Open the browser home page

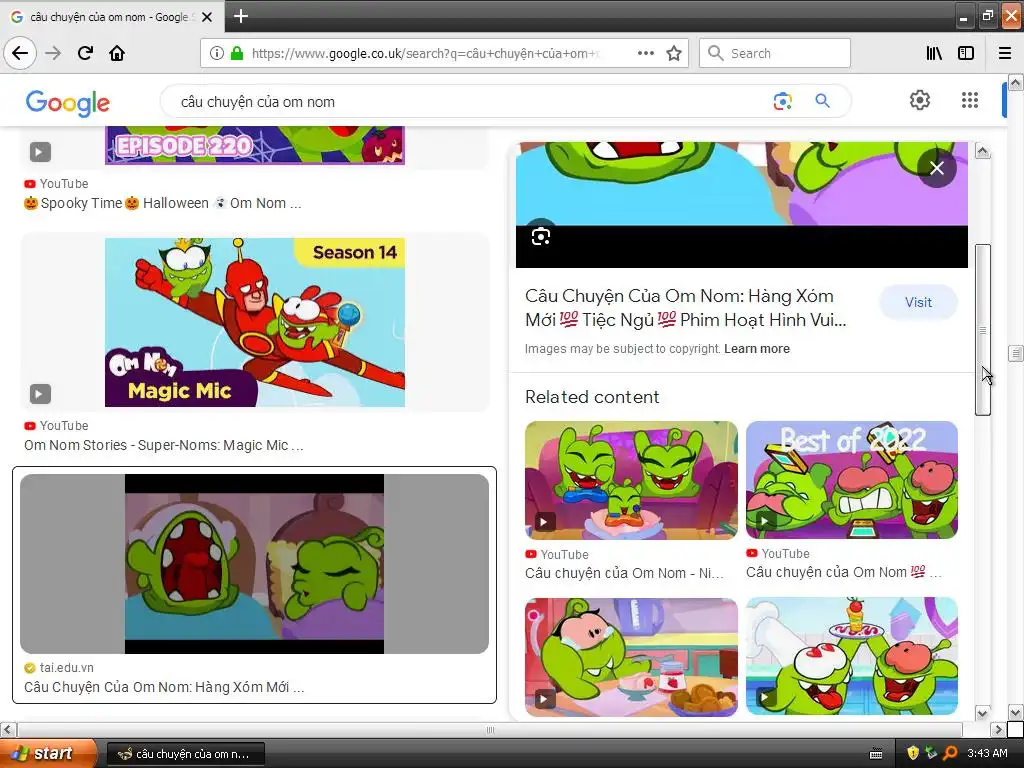[x=117, y=53]
